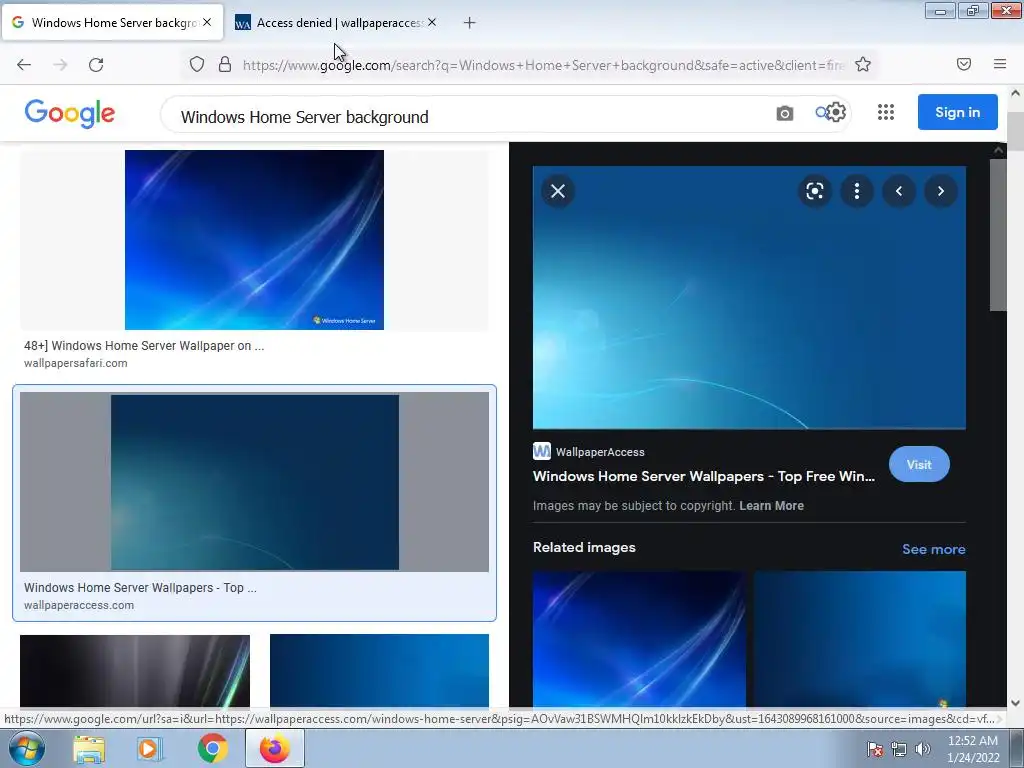The image size is (1024, 768).
Task: Open the tracking protection shield icon
Action: (197, 64)
